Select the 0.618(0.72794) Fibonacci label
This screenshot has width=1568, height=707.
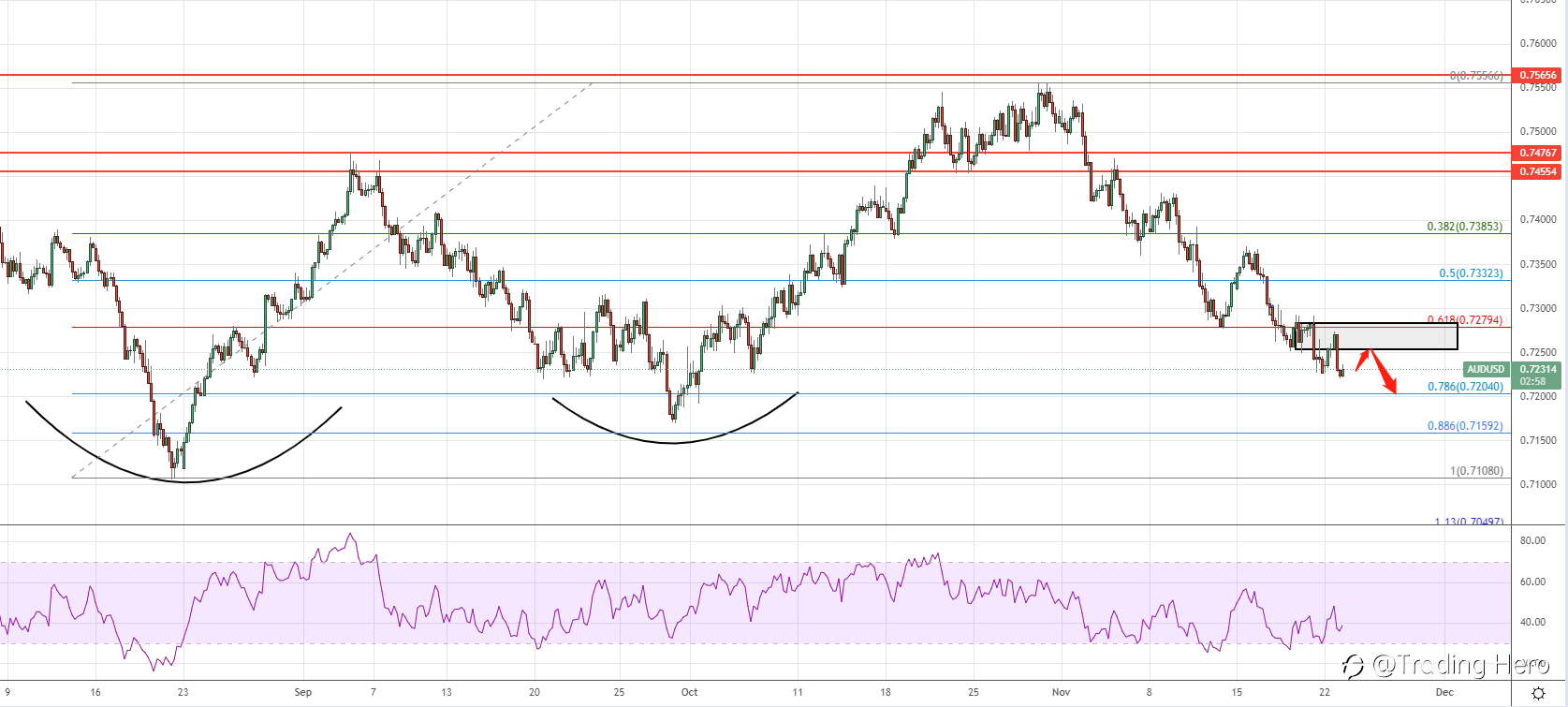(1464, 320)
